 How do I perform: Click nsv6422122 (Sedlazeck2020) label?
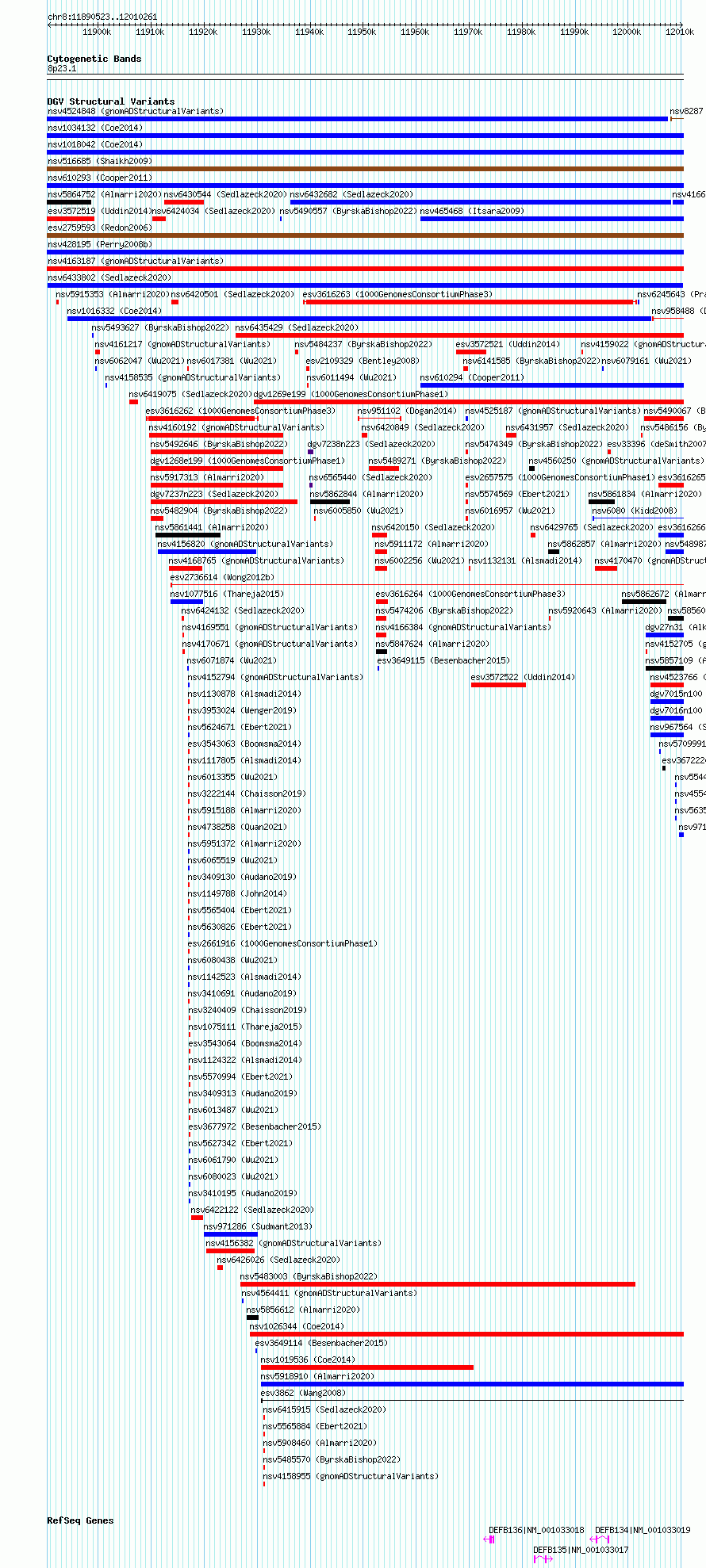pyautogui.click(x=252, y=1210)
